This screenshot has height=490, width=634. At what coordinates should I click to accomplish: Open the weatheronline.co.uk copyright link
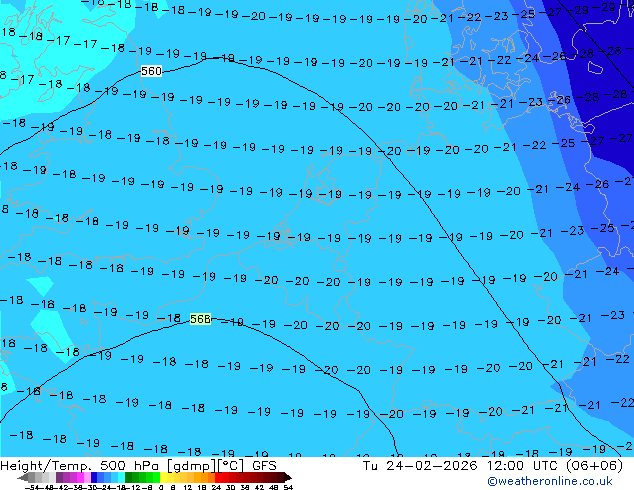549,481
